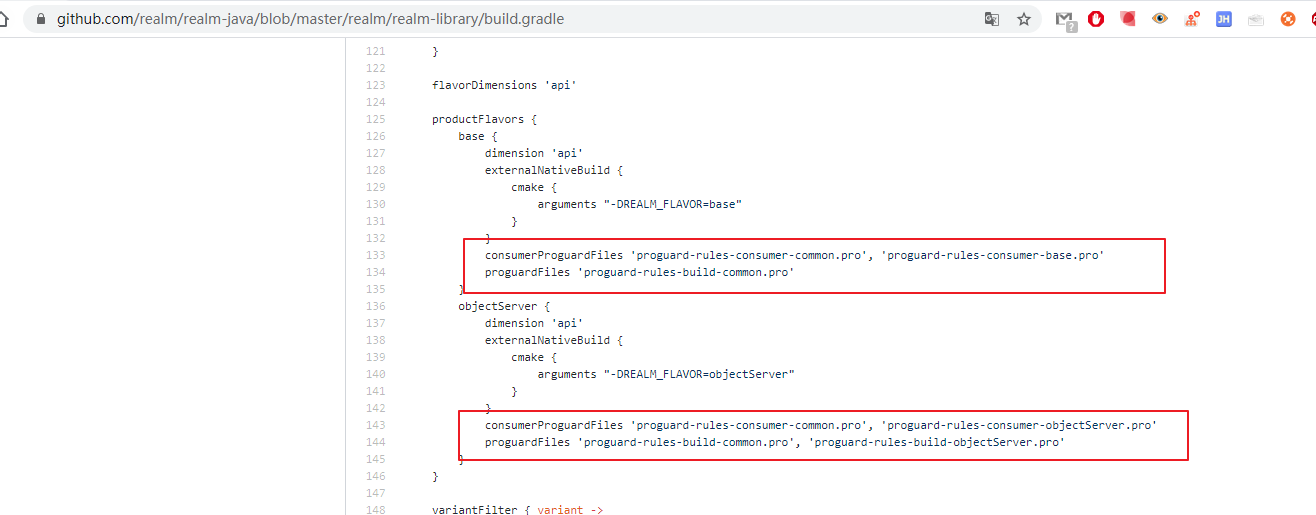1316x515 pixels.
Task: Open the blue JH extension
Action: (1224, 18)
